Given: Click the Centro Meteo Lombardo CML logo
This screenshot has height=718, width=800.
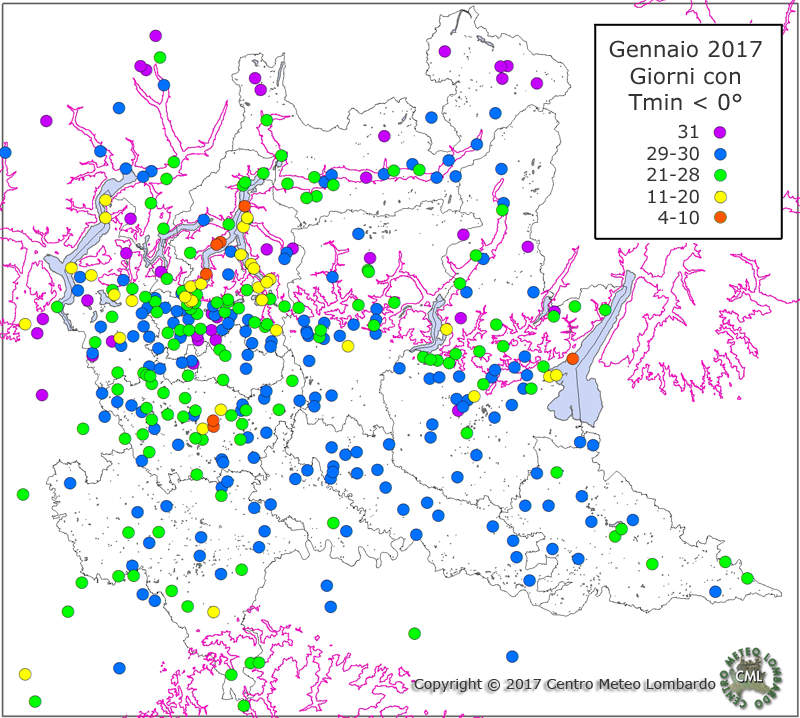Looking at the screenshot, I should pos(749,678).
